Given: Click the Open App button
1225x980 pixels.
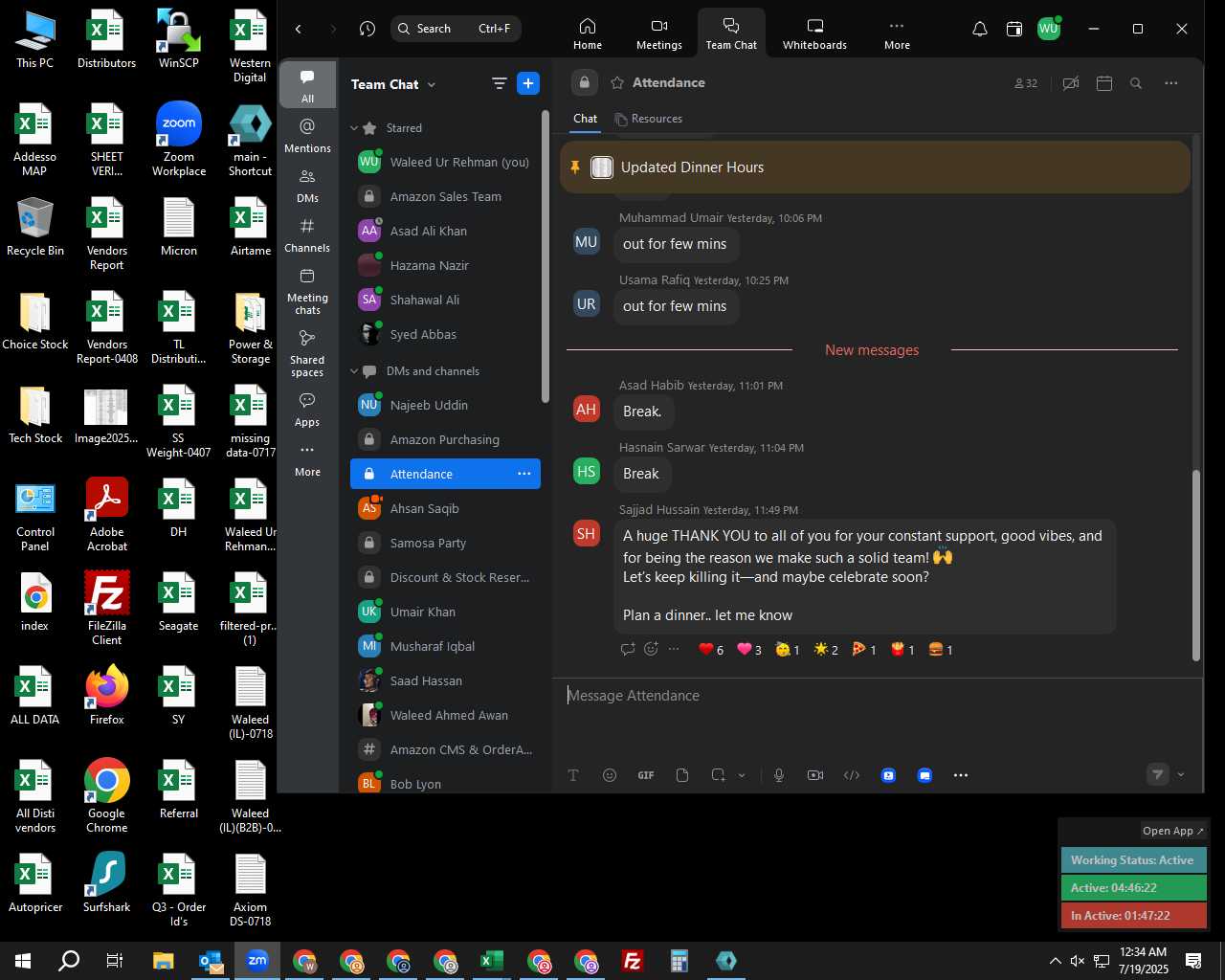Looking at the screenshot, I should pyautogui.click(x=1173, y=831).
